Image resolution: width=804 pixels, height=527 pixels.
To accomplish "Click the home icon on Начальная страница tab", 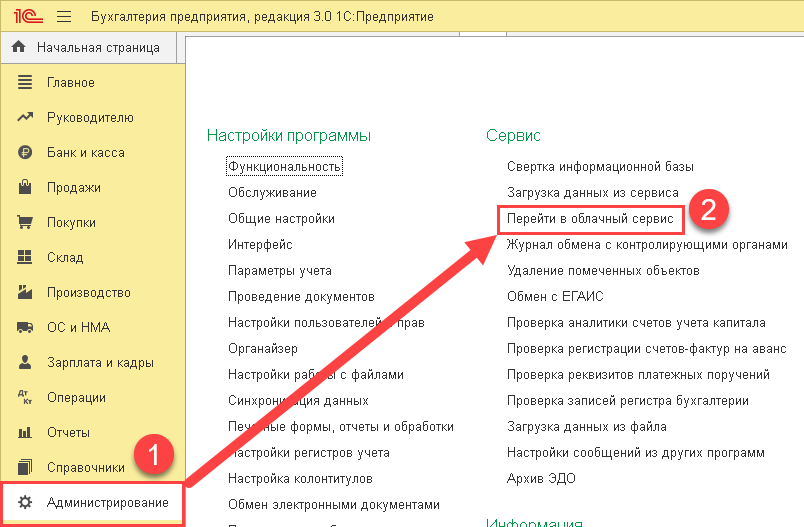I will pyautogui.click(x=18, y=47).
